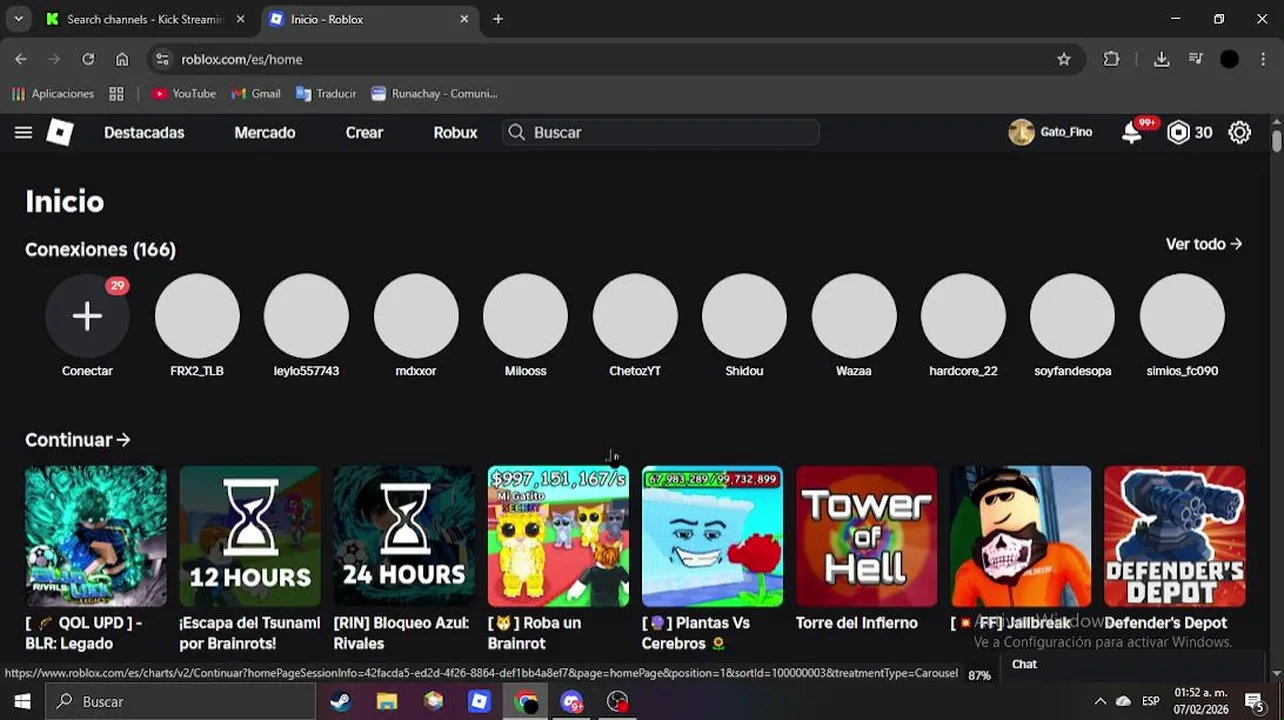Open Plantas Vs Cerebros game thumbnail
The width and height of the screenshot is (1284, 720).
[712, 536]
